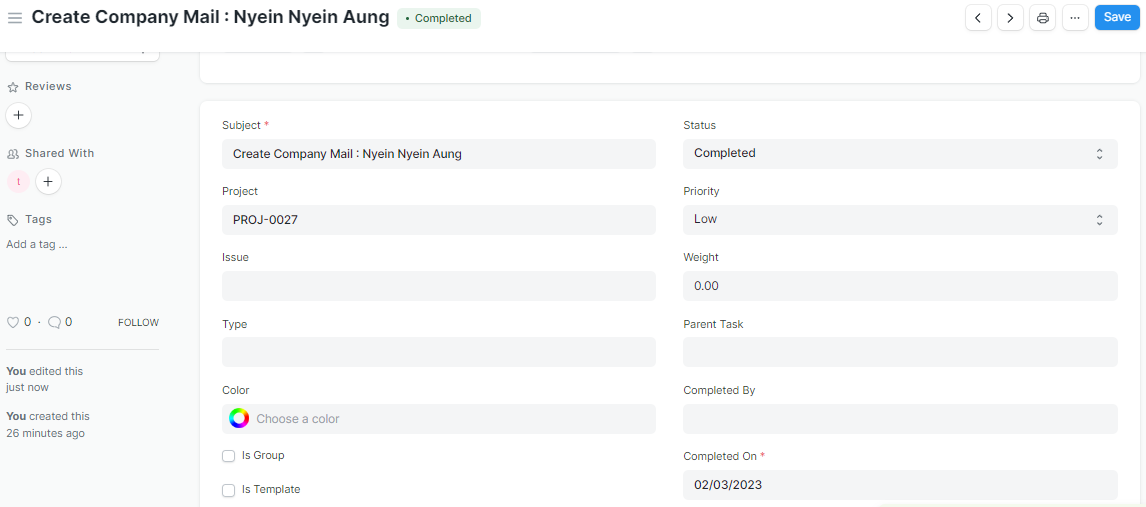Check the Is Group checkbox

(229, 456)
